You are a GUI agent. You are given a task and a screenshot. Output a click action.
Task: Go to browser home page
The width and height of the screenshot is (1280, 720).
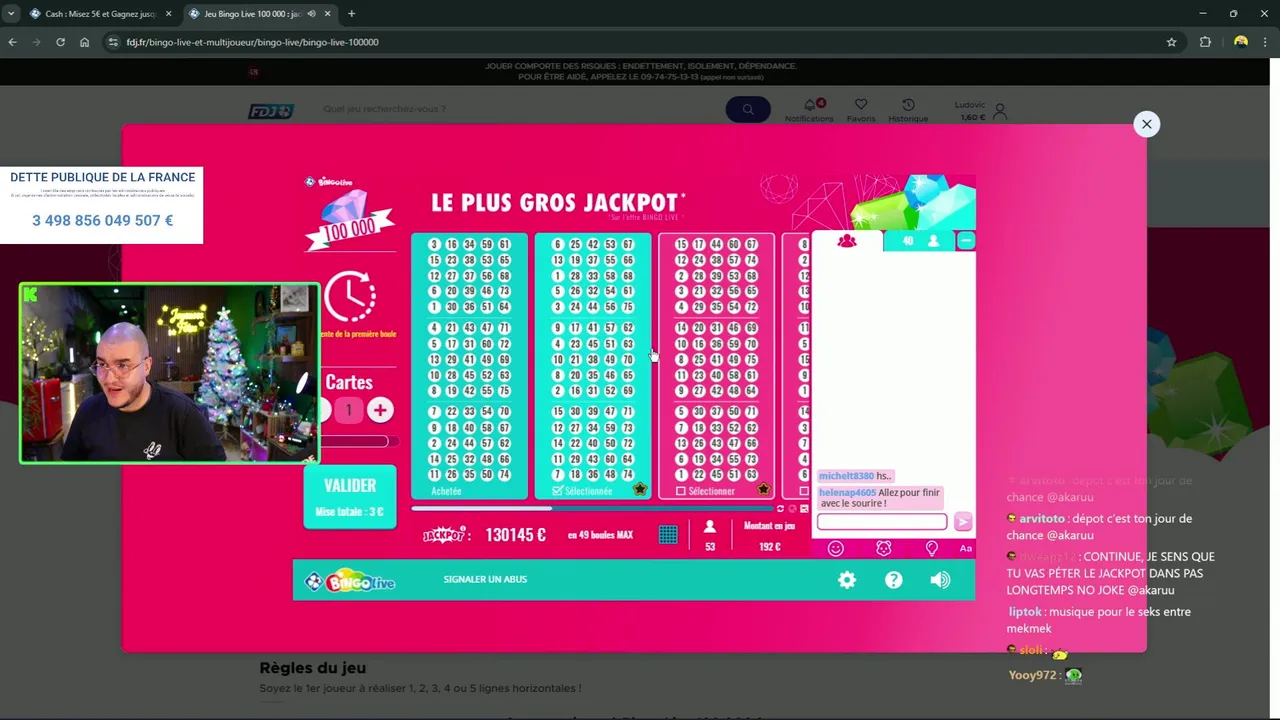84,42
